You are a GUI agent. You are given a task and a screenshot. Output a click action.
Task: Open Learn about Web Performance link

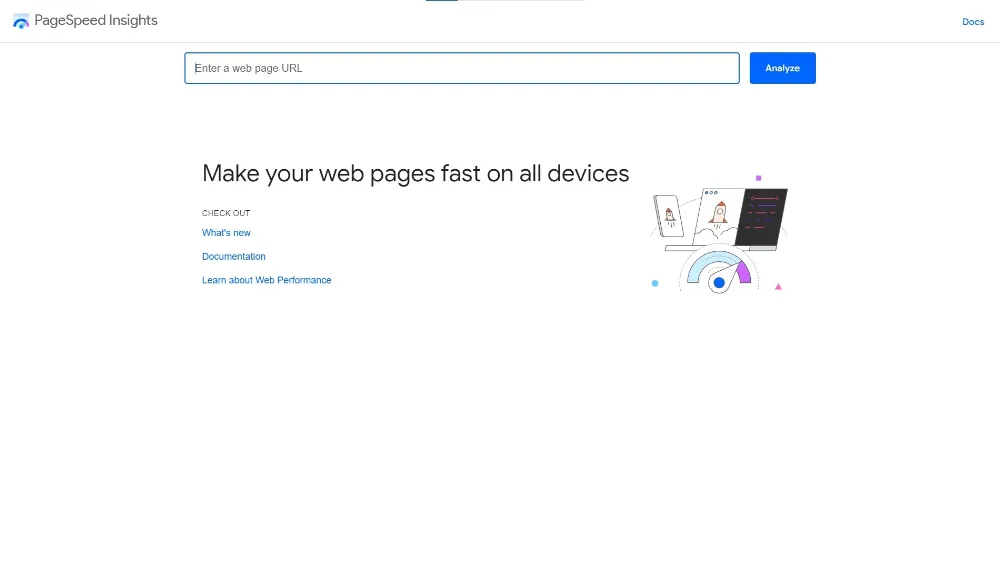[x=267, y=280]
